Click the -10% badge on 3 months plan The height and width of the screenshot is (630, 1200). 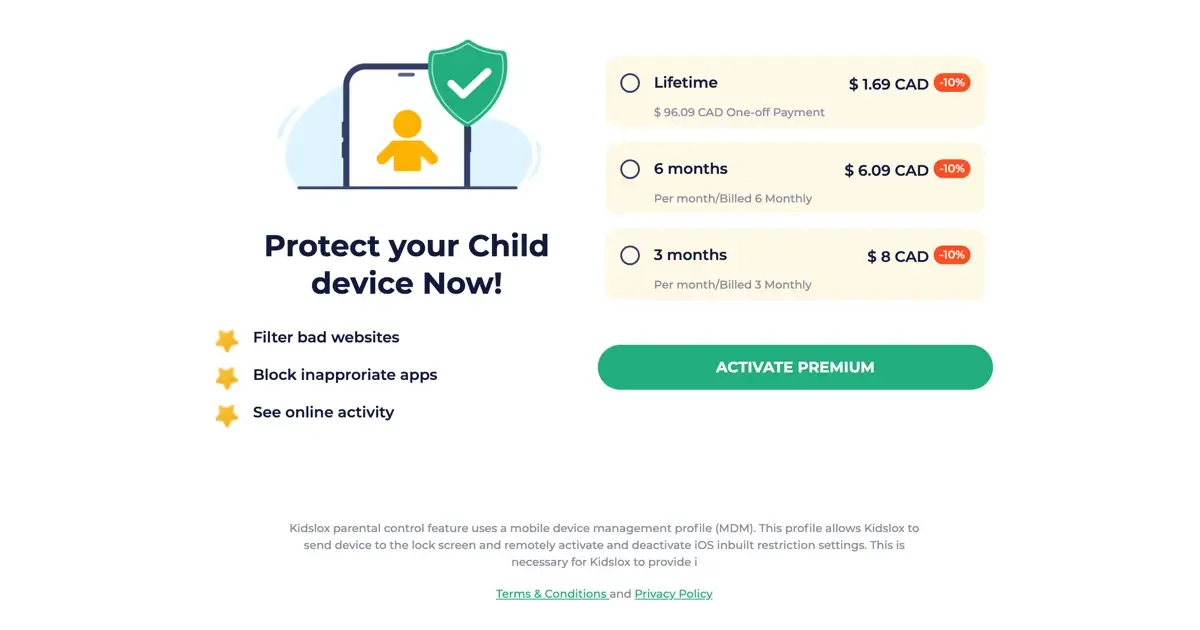(x=952, y=255)
